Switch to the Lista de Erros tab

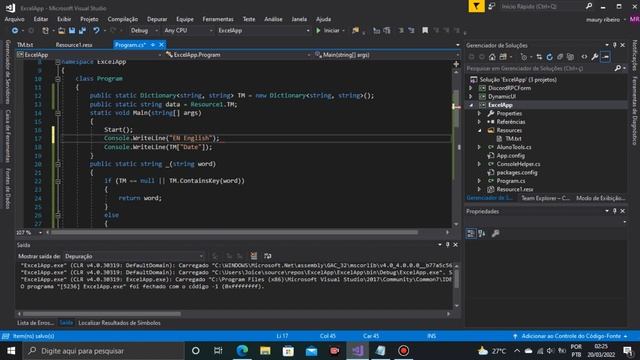tap(36, 323)
